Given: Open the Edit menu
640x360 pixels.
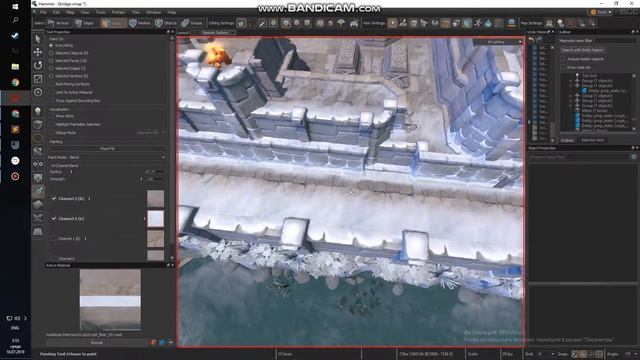Looking at the screenshot, I should tap(56, 12).
